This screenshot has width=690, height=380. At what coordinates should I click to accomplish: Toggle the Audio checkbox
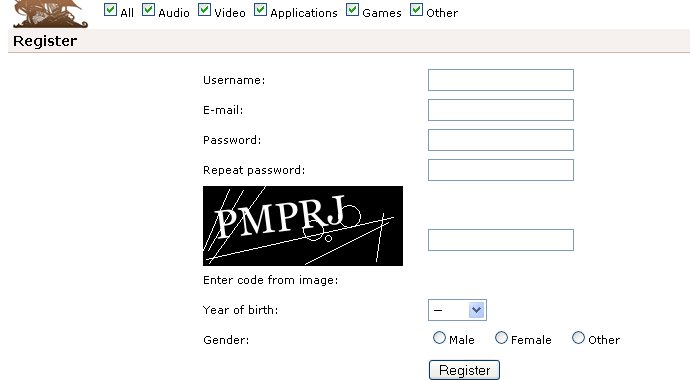149,10
